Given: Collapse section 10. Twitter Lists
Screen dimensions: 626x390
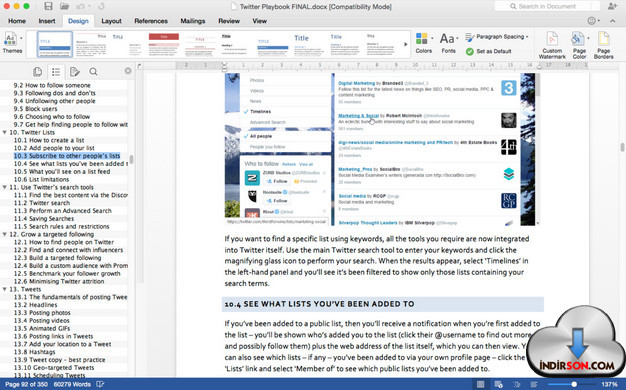Looking at the screenshot, I should tap(4, 132).
